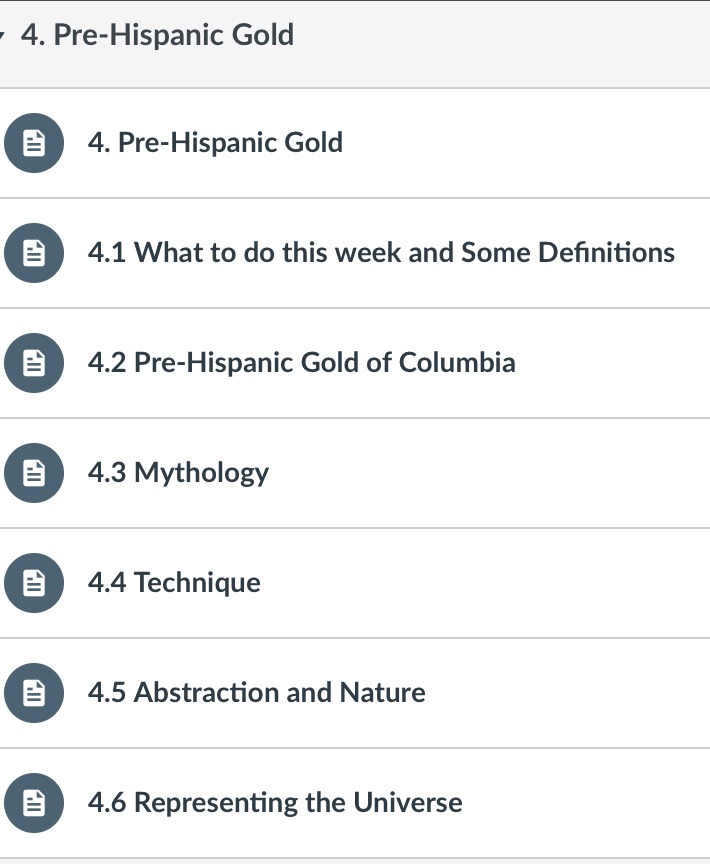Click page icon next to 4.2 Gold of Columbia
This screenshot has width=710, height=864.
33,363
